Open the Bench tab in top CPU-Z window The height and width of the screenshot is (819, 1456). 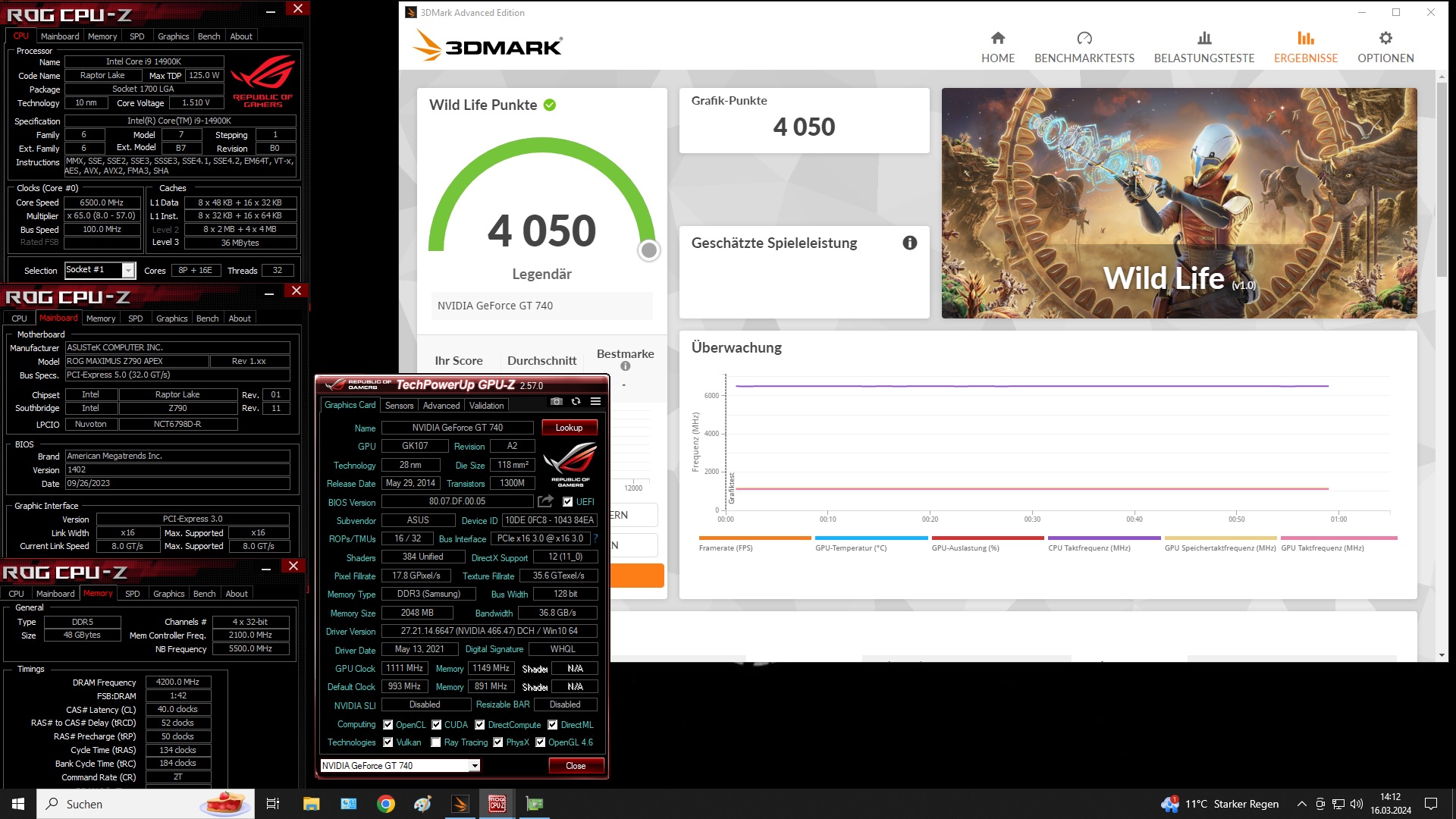pos(209,36)
